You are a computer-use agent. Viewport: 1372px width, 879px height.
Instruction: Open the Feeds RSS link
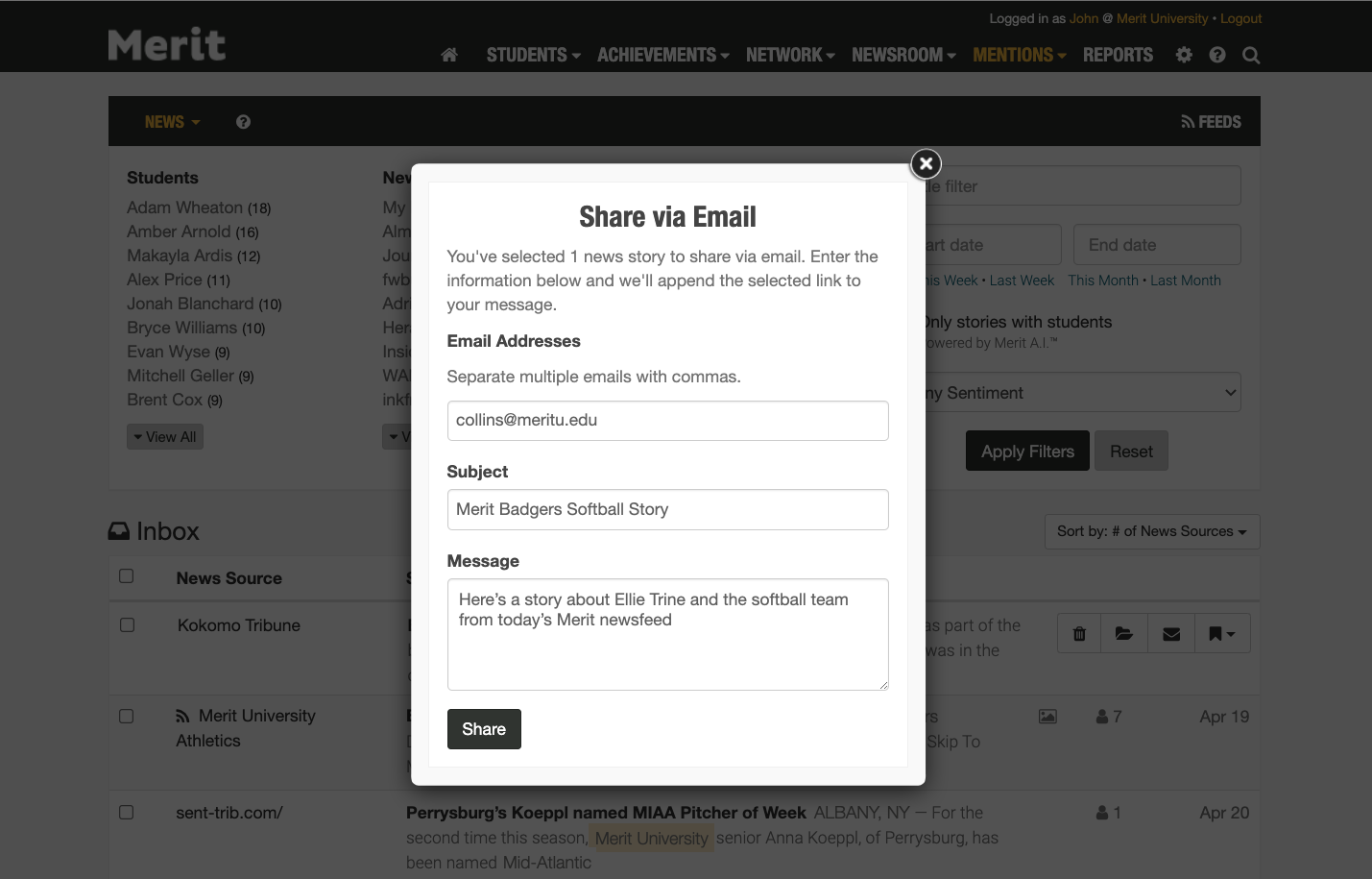tap(1211, 122)
